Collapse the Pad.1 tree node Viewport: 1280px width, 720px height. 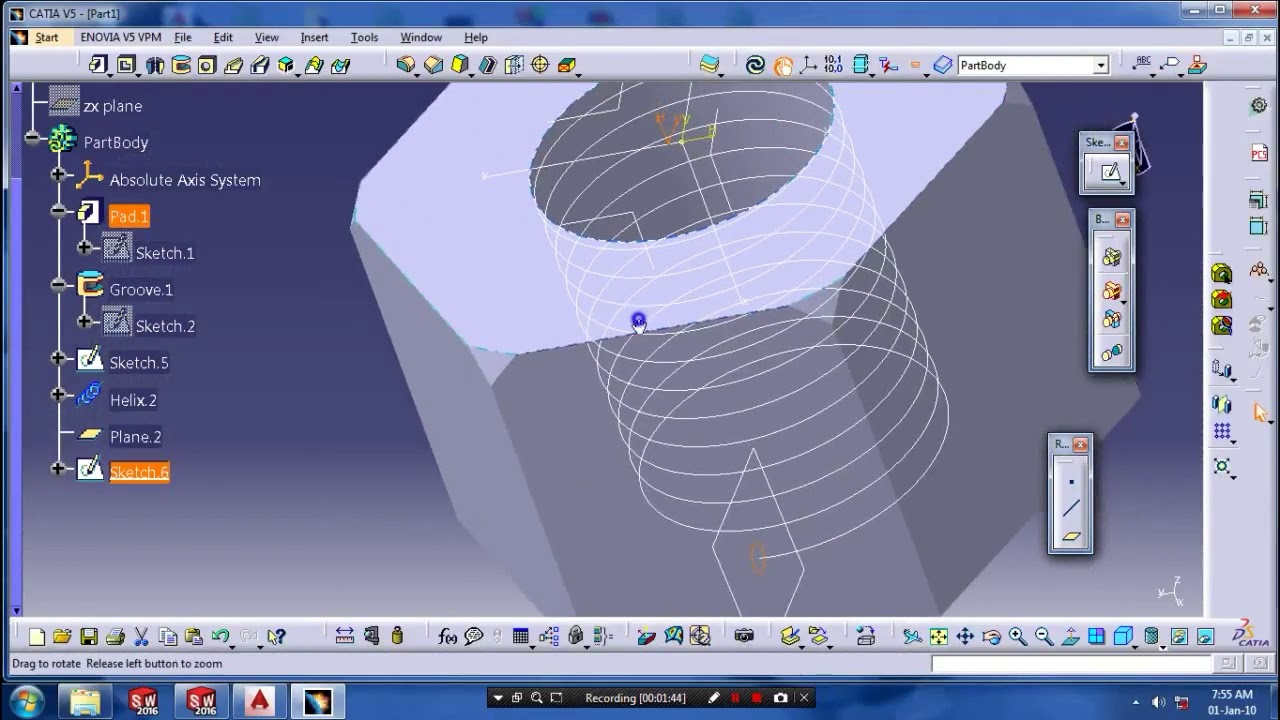(58, 212)
